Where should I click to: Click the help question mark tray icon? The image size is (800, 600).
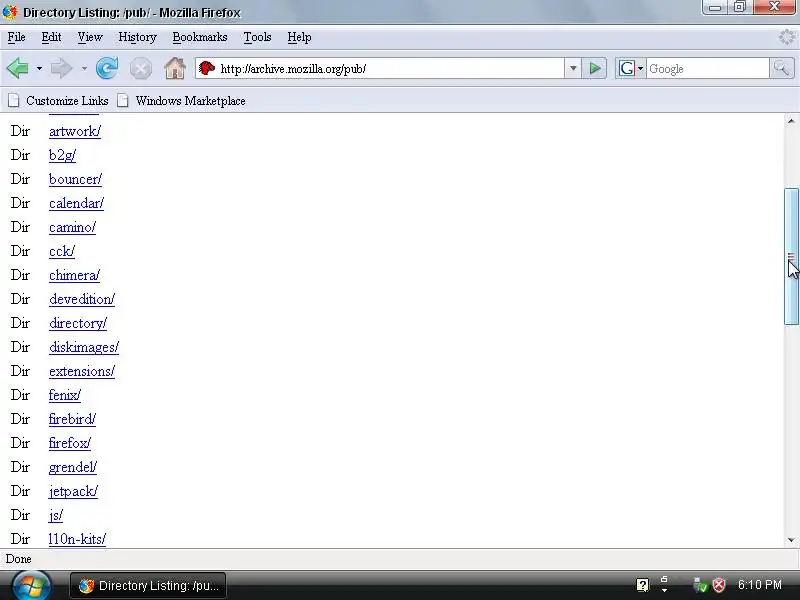[x=643, y=585]
